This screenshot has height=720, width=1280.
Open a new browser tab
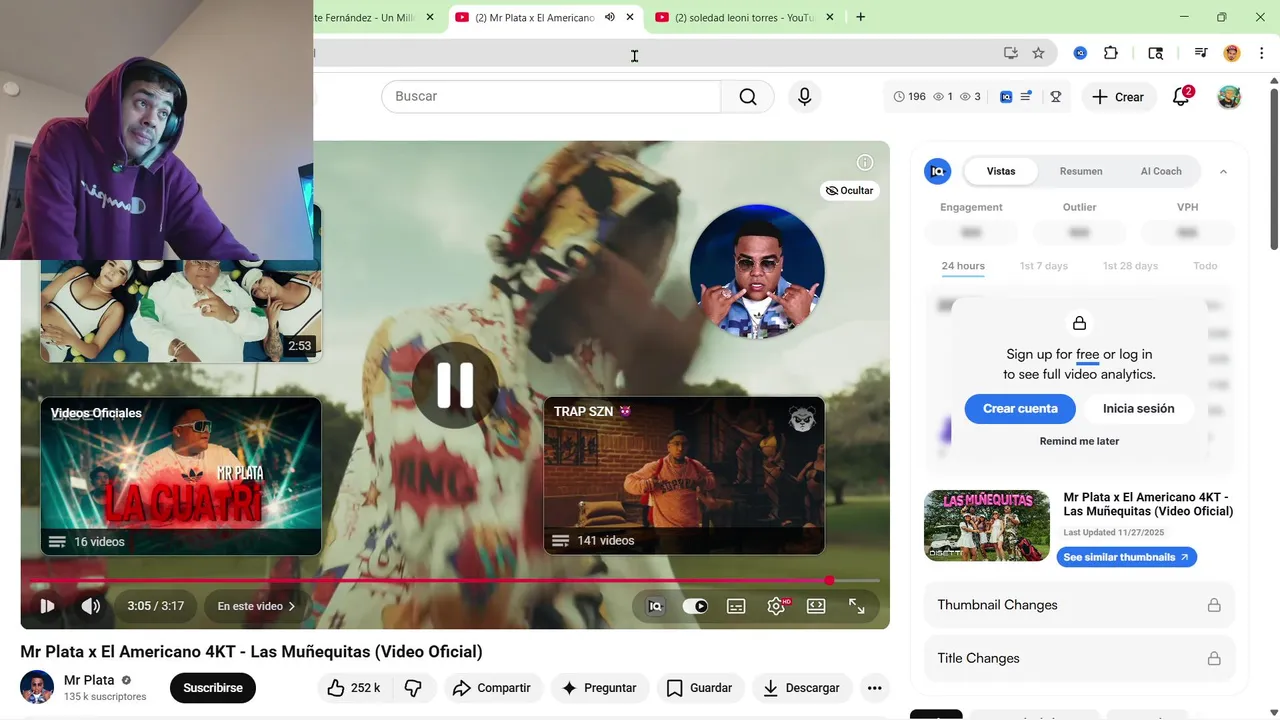click(860, 17)
